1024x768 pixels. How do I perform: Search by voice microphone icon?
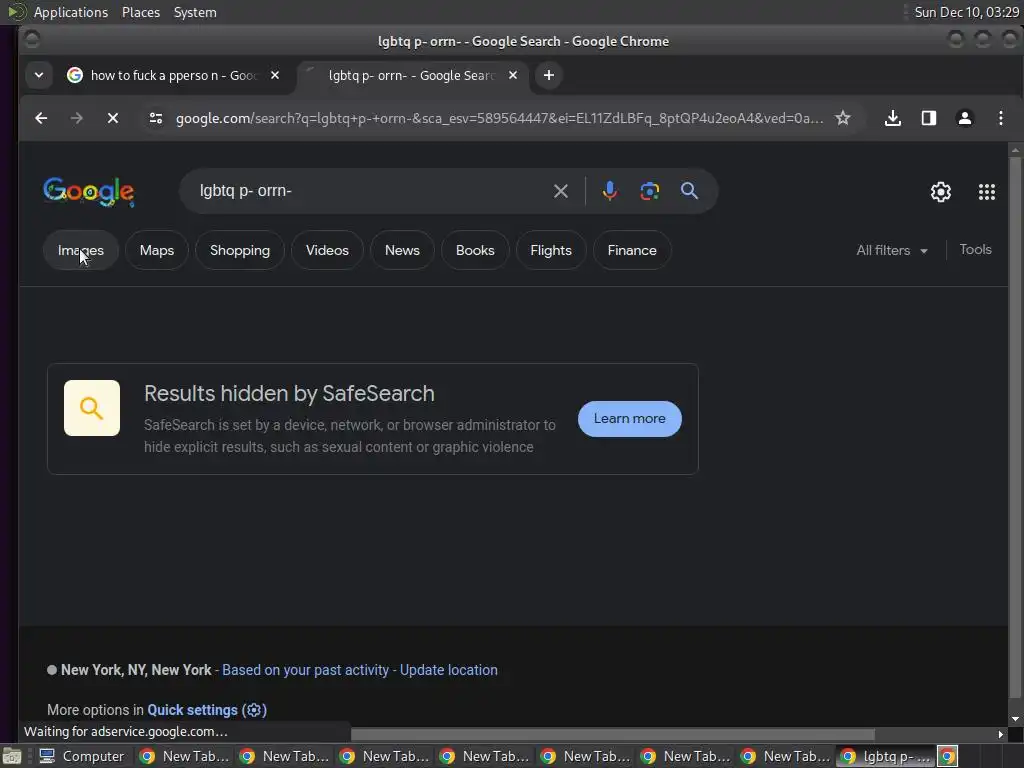tap(609, 191)
